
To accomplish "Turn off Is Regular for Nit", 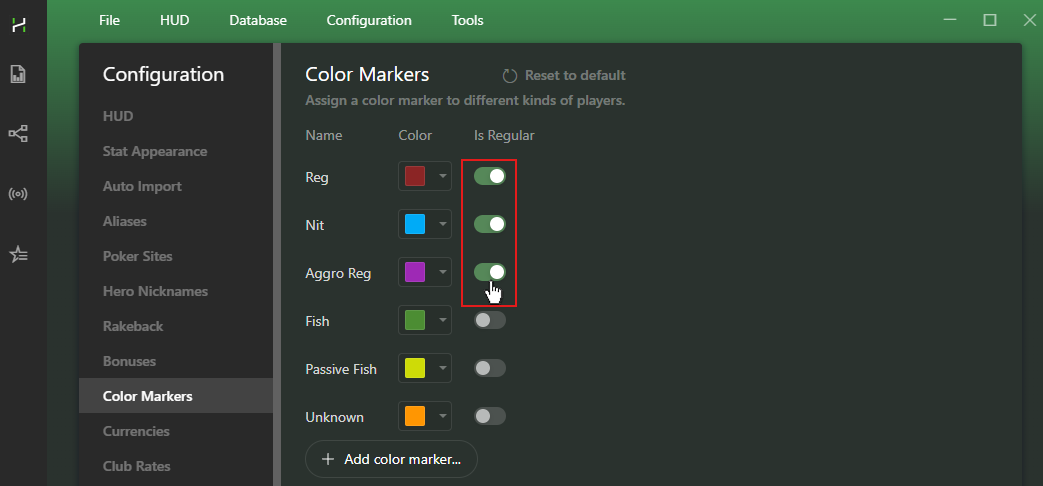I will pos(490,225).
